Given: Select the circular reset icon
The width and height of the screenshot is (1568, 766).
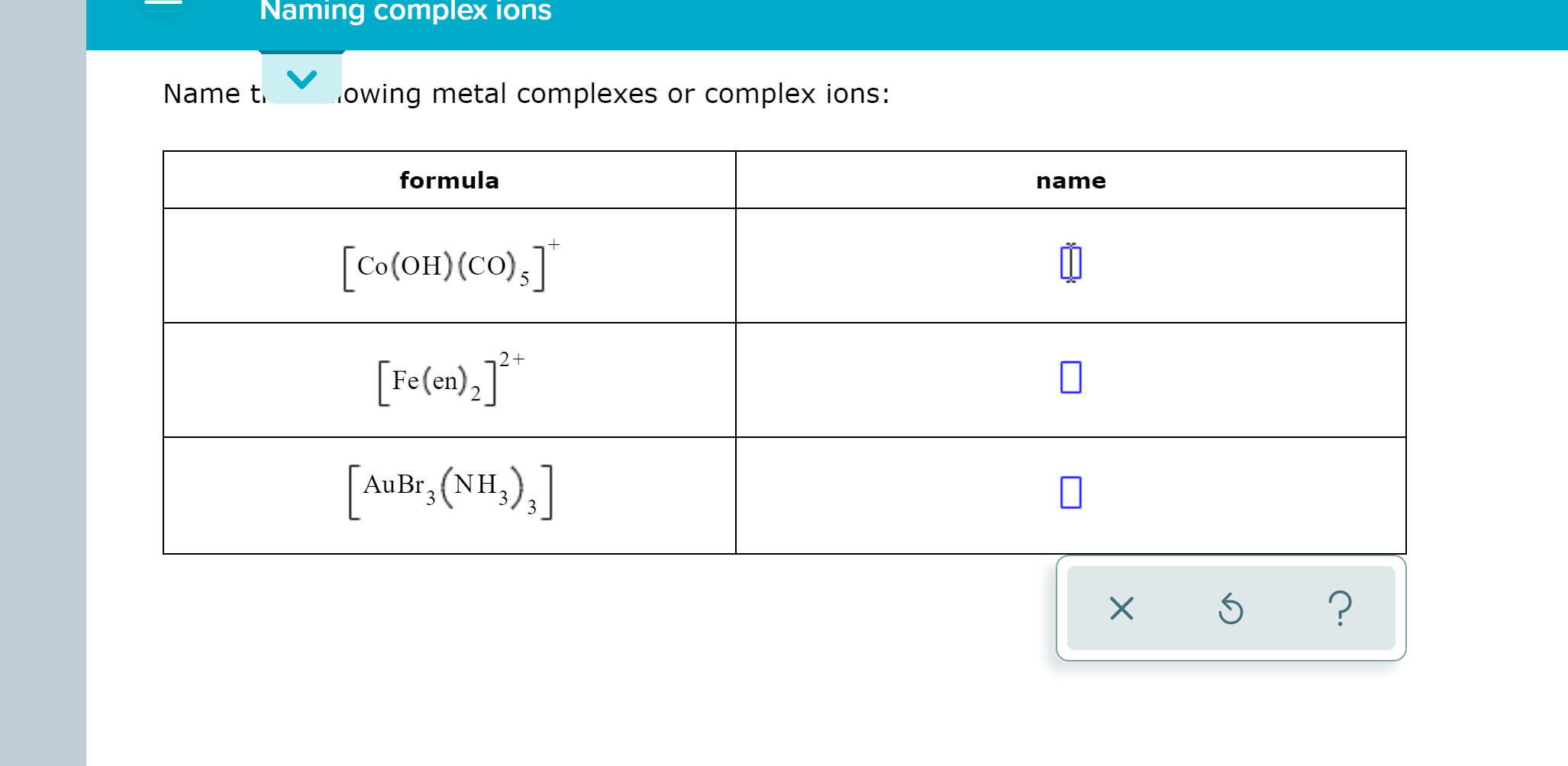Looking at the screenshot, I should tap(1231, 608).
